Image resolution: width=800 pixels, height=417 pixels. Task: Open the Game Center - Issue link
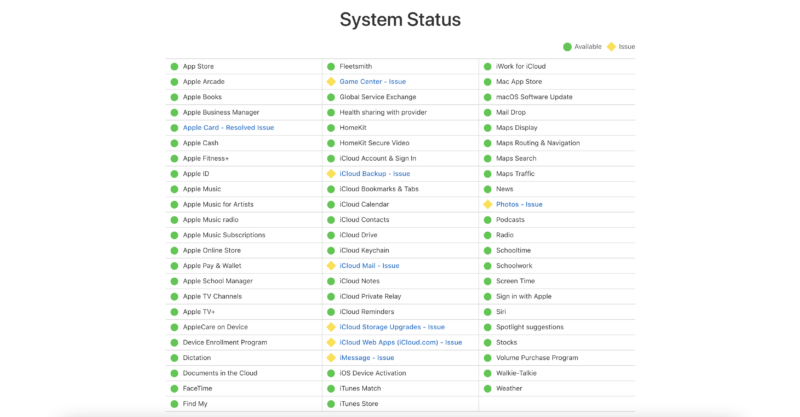(x=372, y=82)
